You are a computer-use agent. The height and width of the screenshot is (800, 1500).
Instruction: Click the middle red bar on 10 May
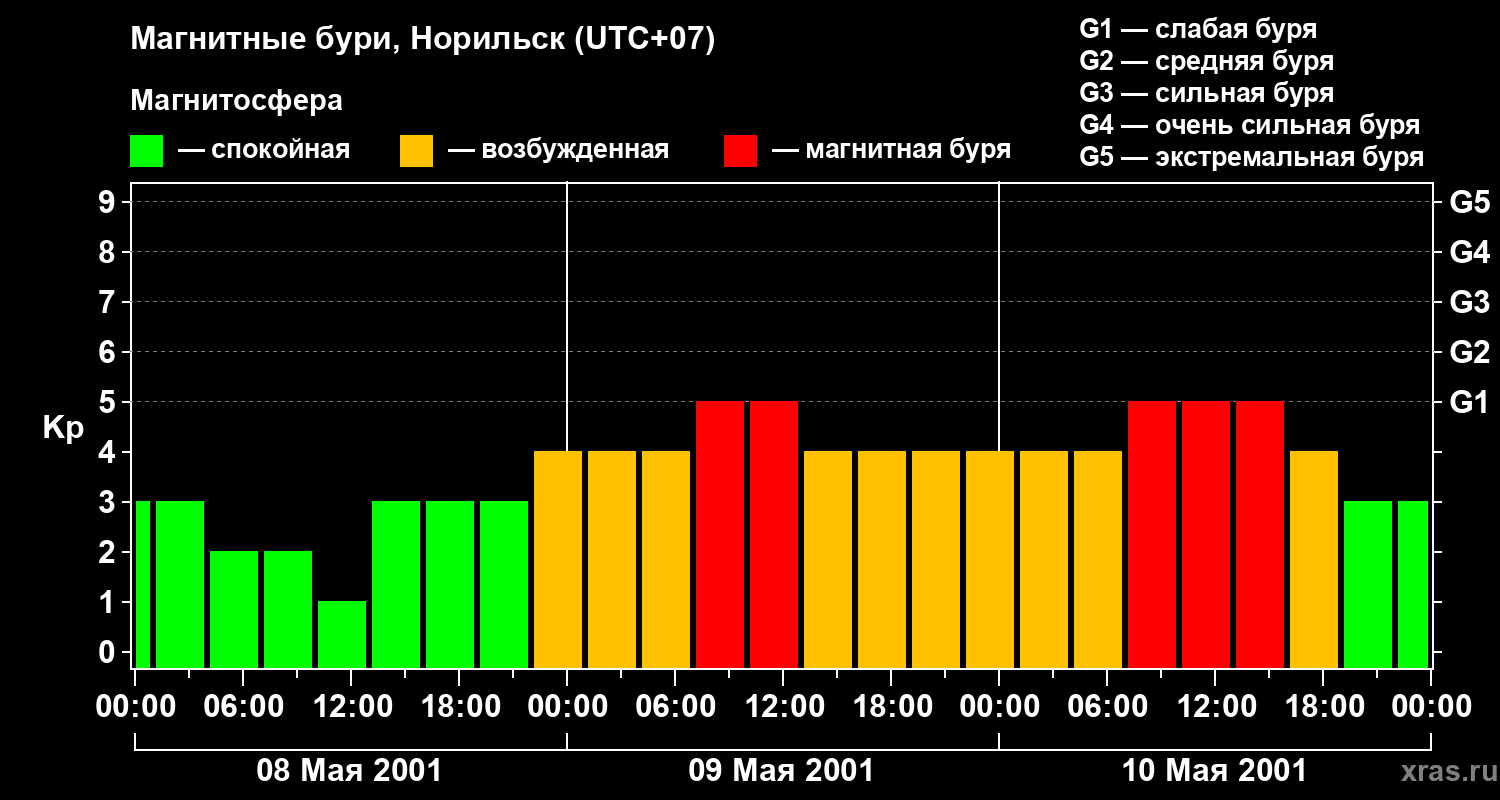(x=1206, y=534)
